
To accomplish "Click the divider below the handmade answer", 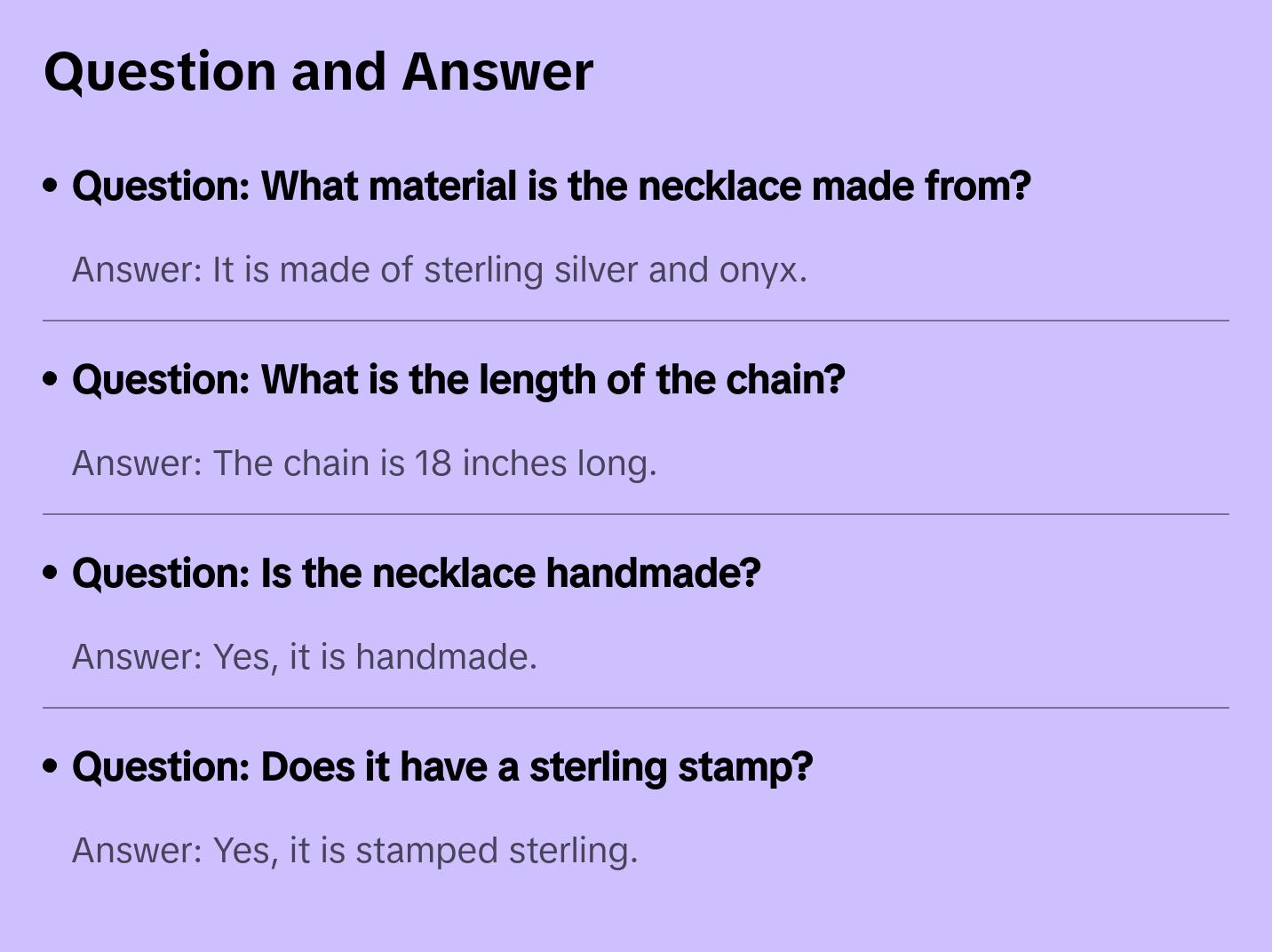I will 636,708.
